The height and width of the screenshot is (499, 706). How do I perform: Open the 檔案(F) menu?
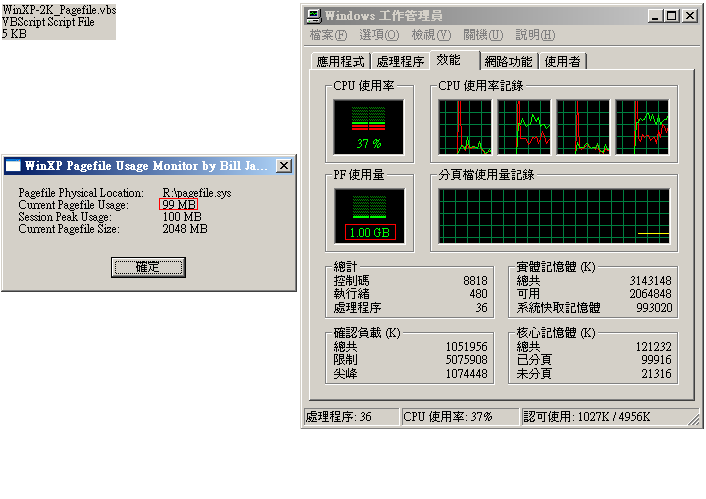(x=329, y=35)
